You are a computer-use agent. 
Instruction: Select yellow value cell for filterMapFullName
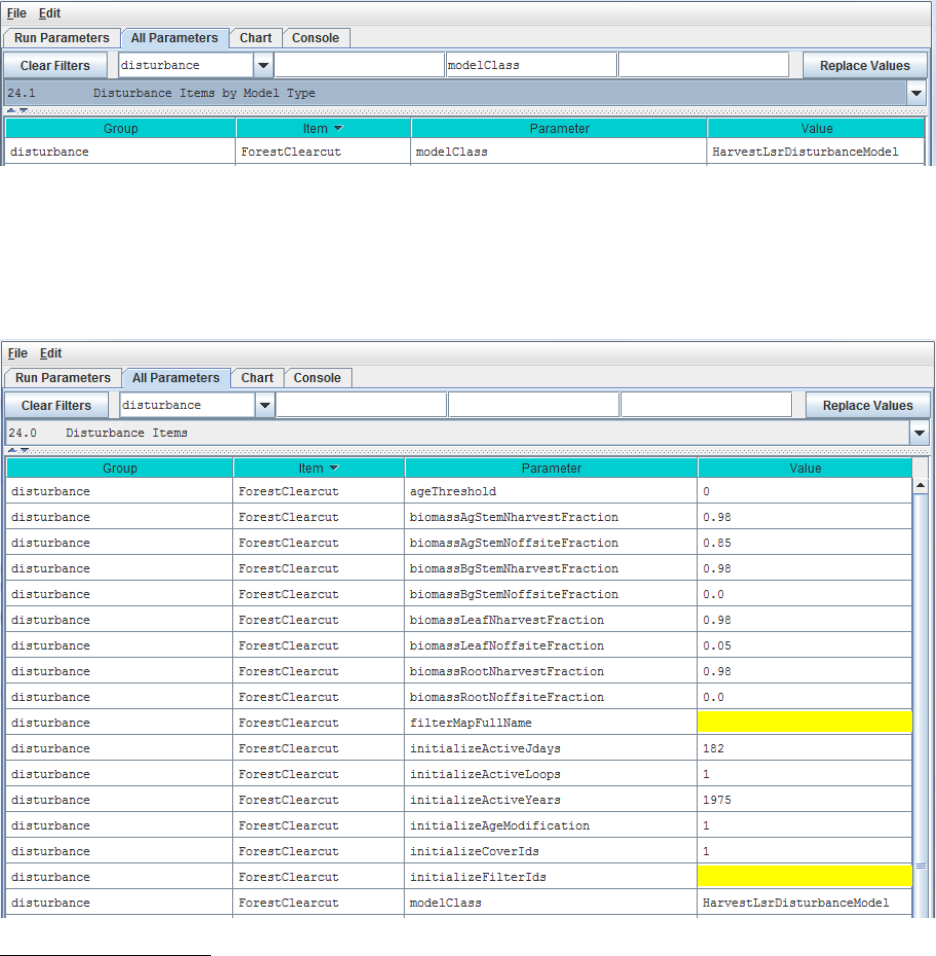coord(805,722)
